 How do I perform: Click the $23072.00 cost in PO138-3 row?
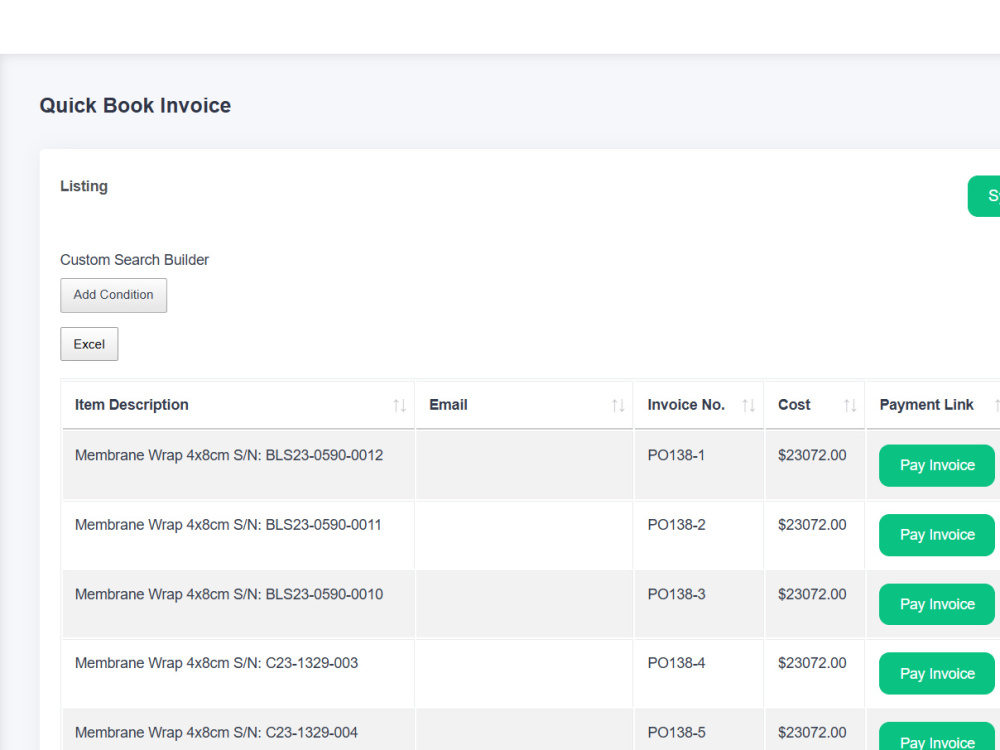[812, 594]
